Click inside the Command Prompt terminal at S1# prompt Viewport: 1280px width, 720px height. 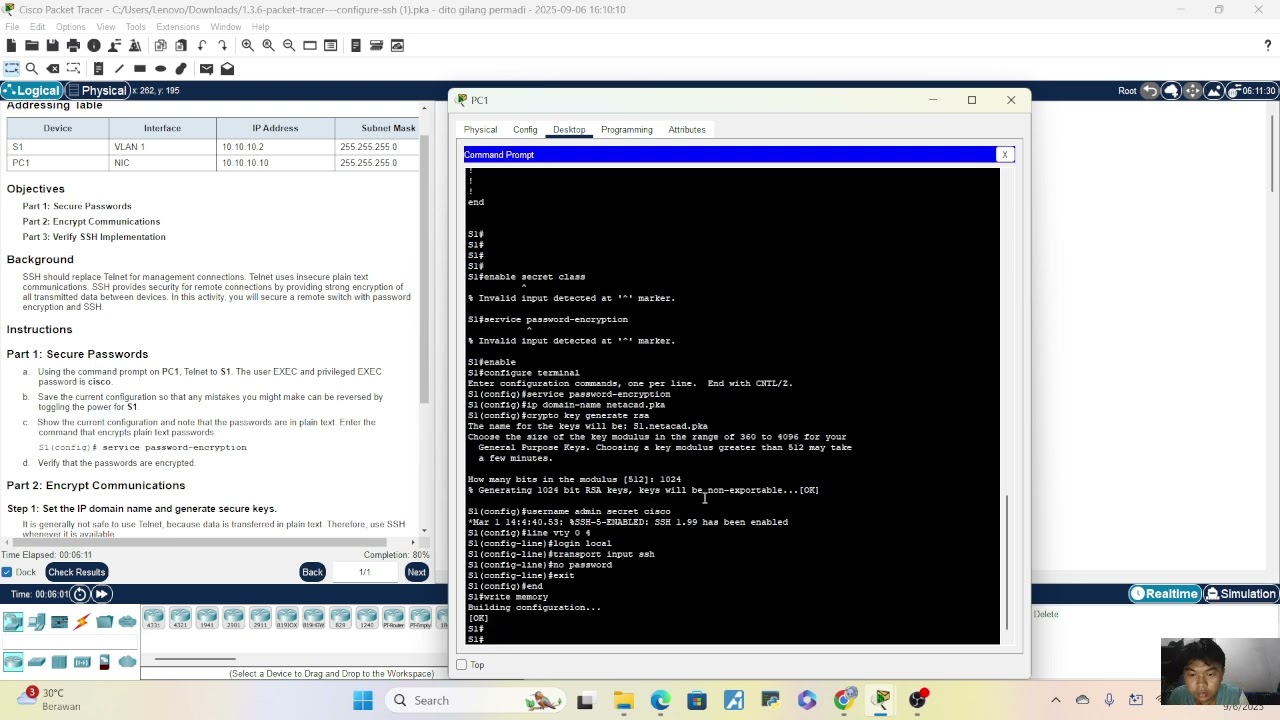476,639
